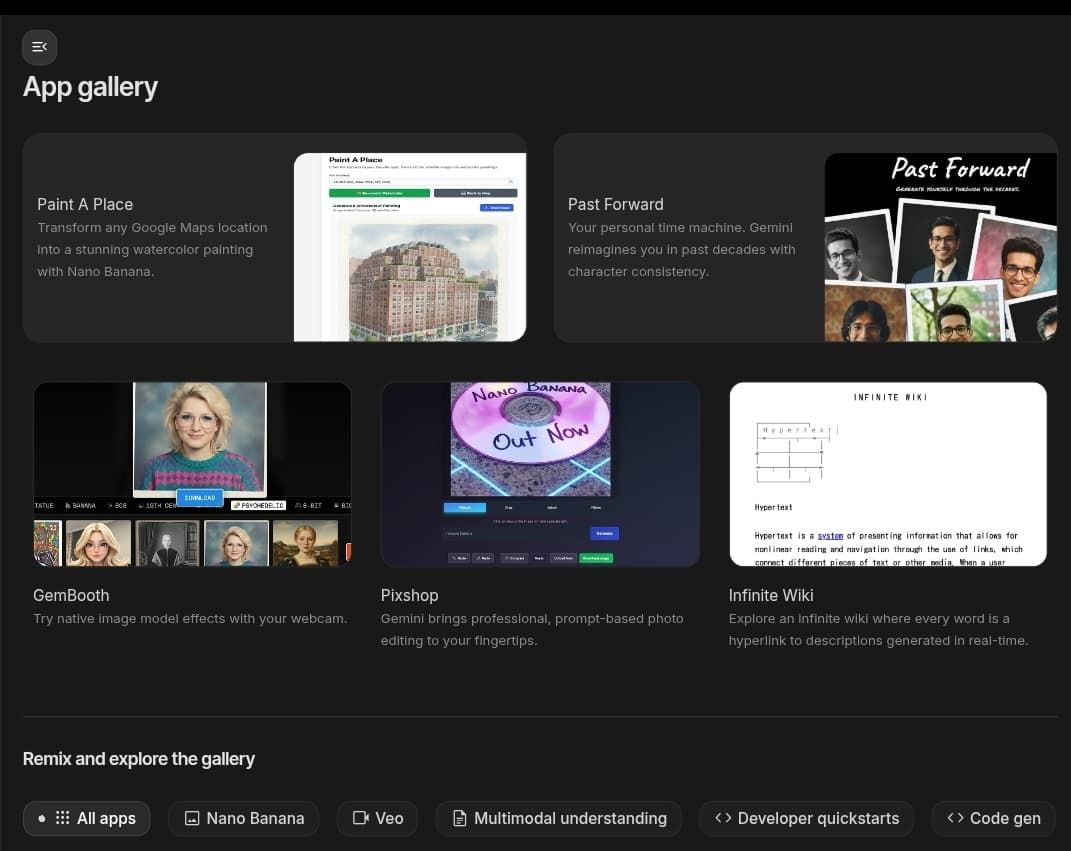Click the grid icon on the All apps chip

click(x=64, y=818)
